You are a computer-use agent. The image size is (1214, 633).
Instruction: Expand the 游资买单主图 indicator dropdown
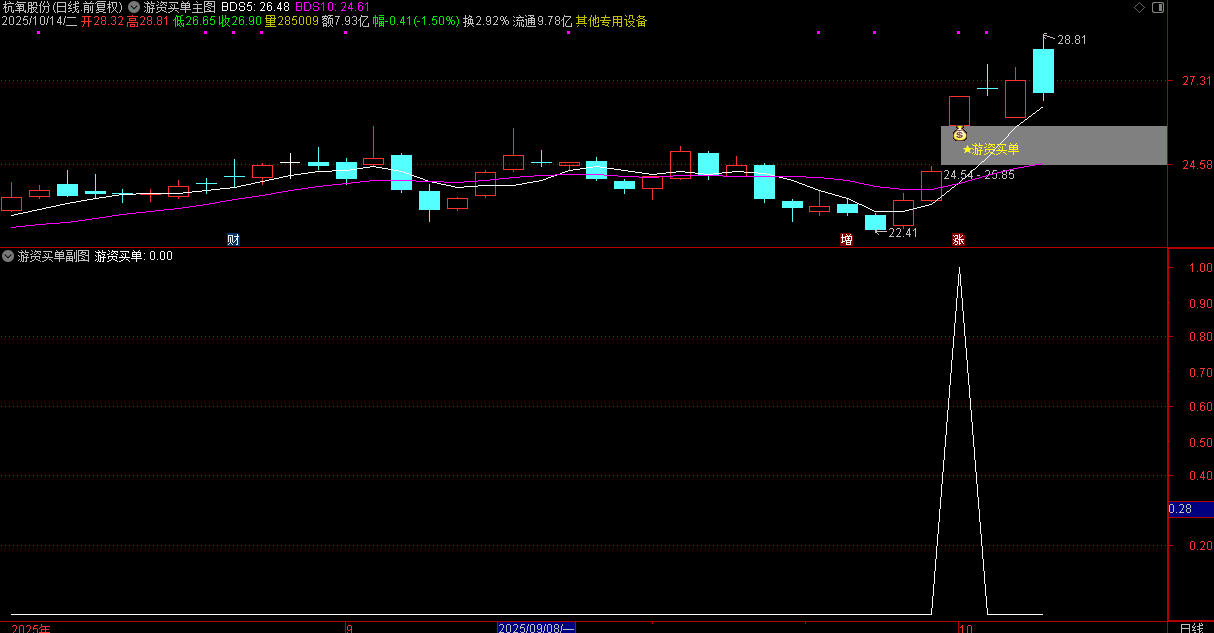[134, 7]
